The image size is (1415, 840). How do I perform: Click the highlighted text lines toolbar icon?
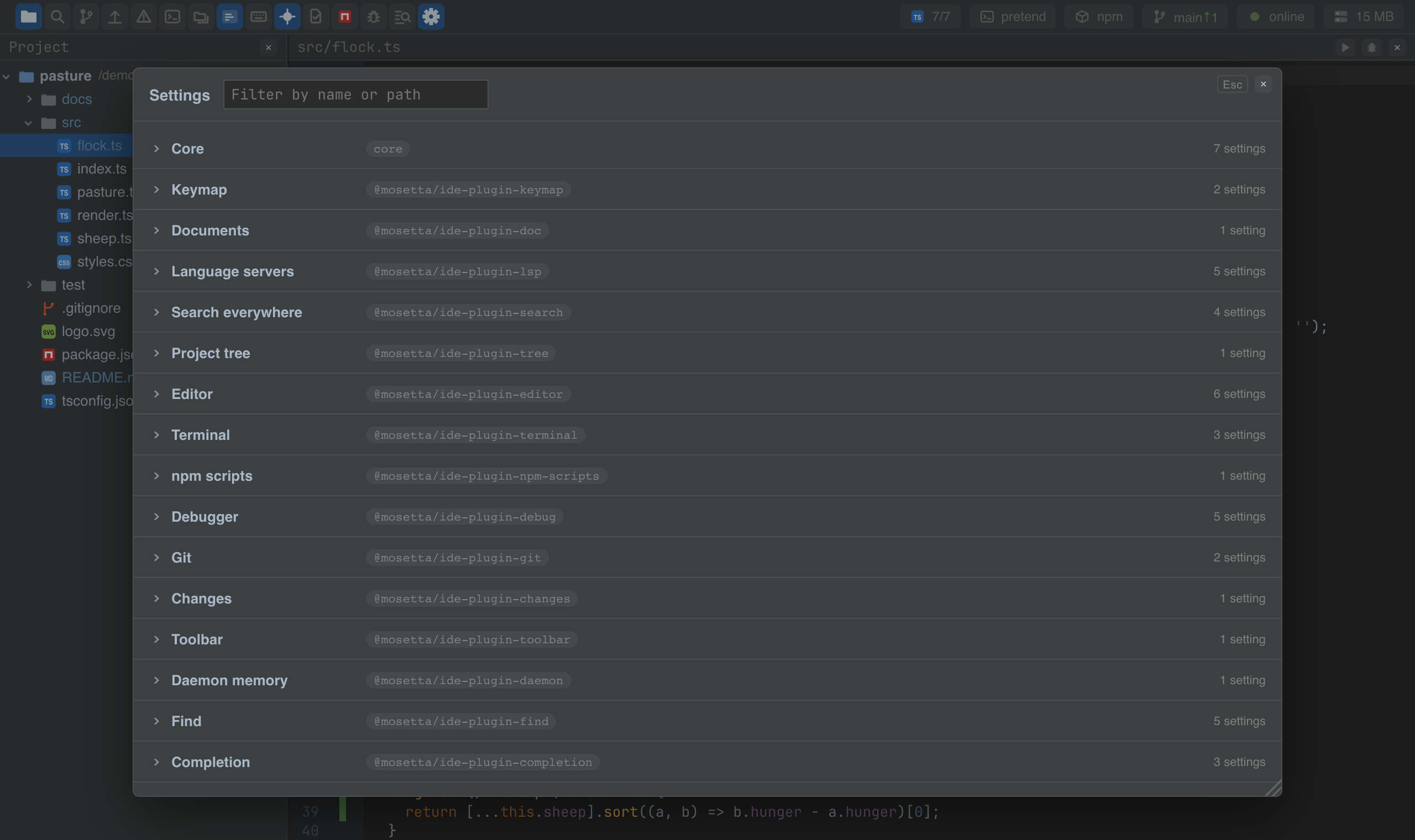click(230, 17)
